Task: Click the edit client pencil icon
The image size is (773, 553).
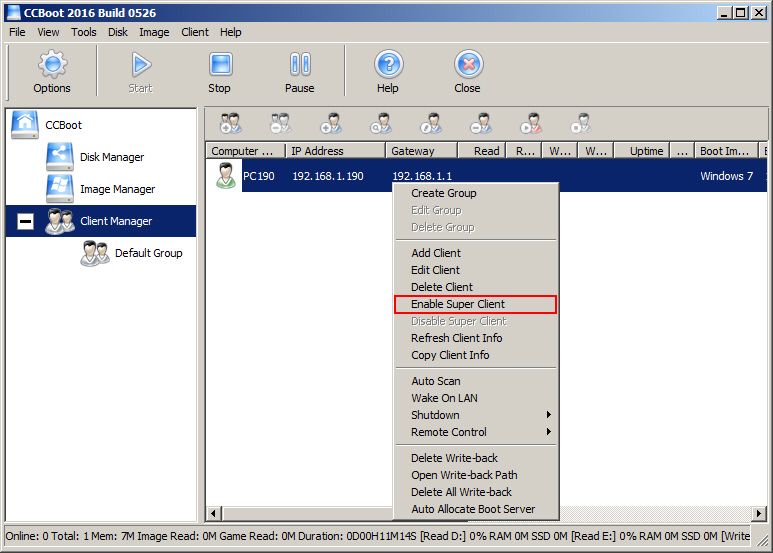Action: click(x=431, y=123)
